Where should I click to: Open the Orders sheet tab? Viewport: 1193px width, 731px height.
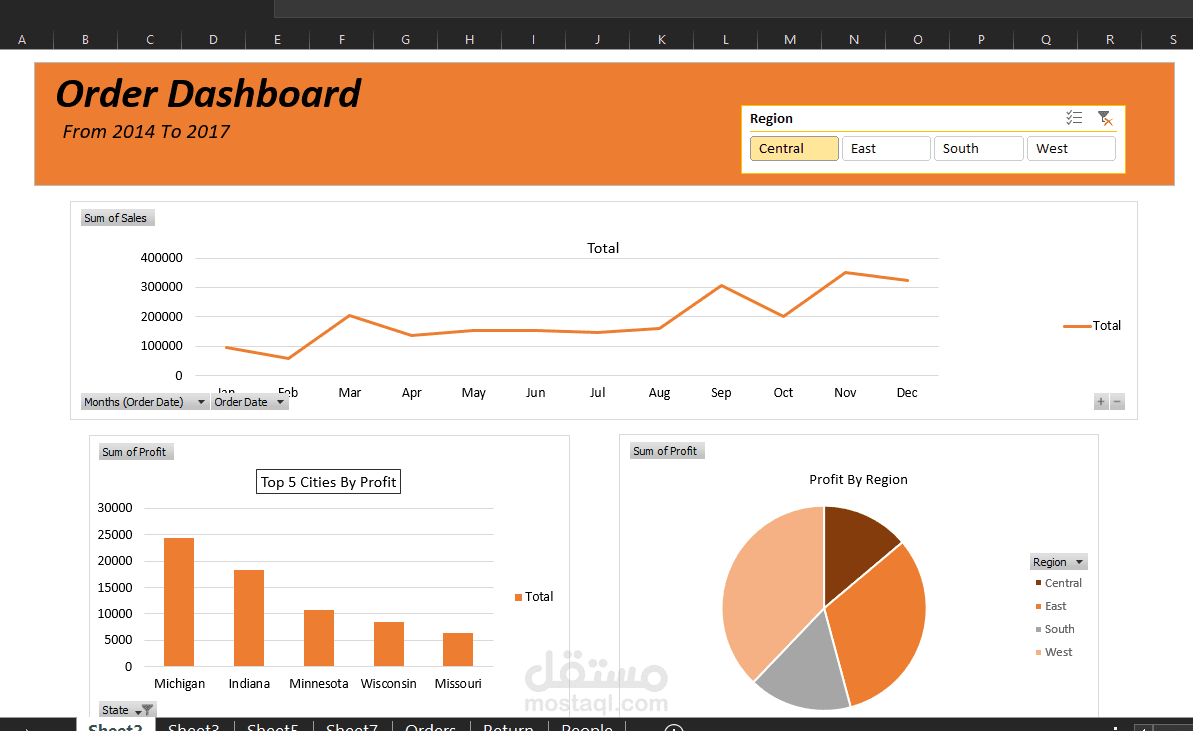[x=431, y=726]
